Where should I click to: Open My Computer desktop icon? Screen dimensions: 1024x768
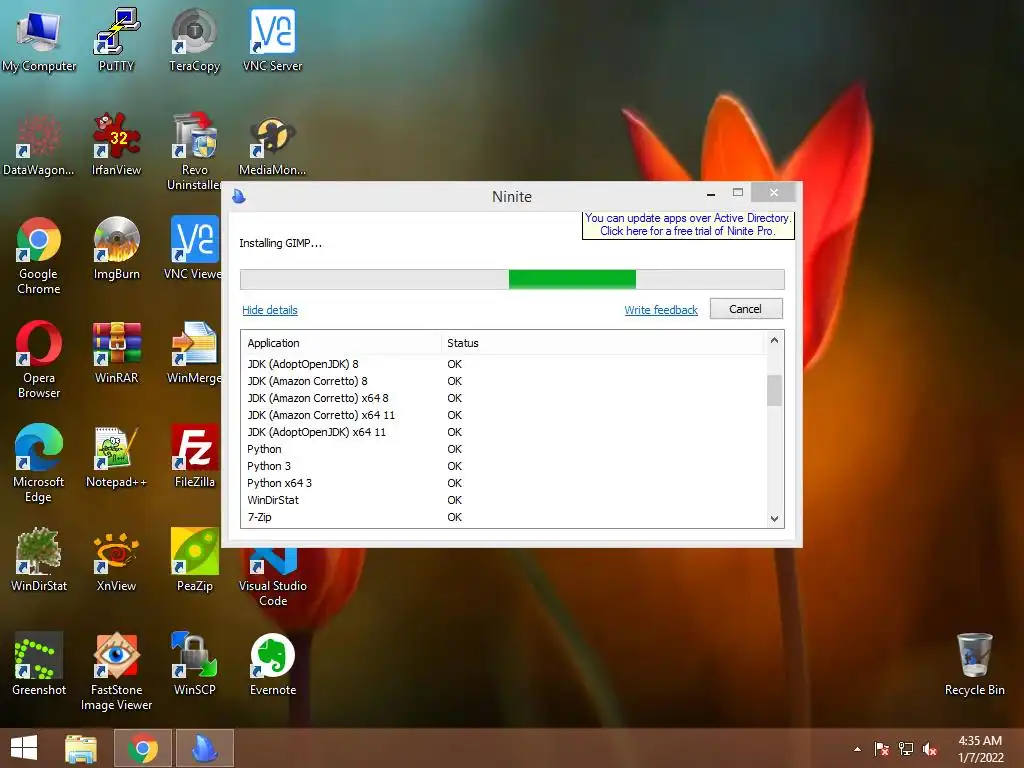pyautogui.click(x=39, y=40)
